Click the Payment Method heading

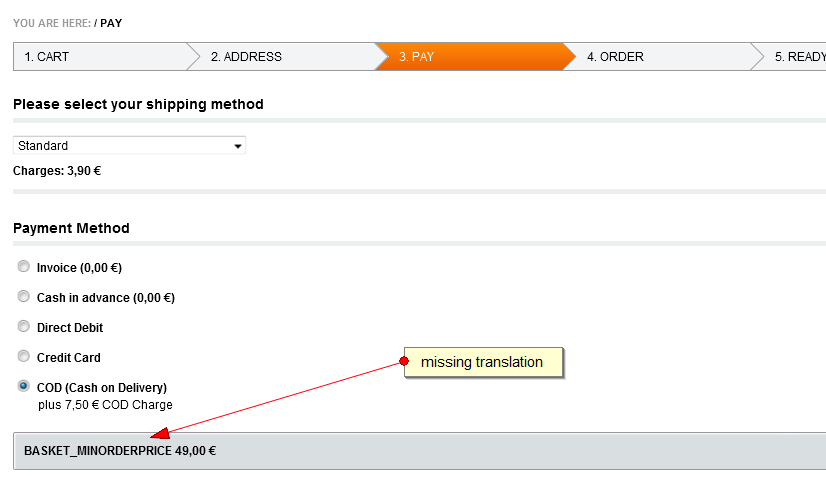71,228
